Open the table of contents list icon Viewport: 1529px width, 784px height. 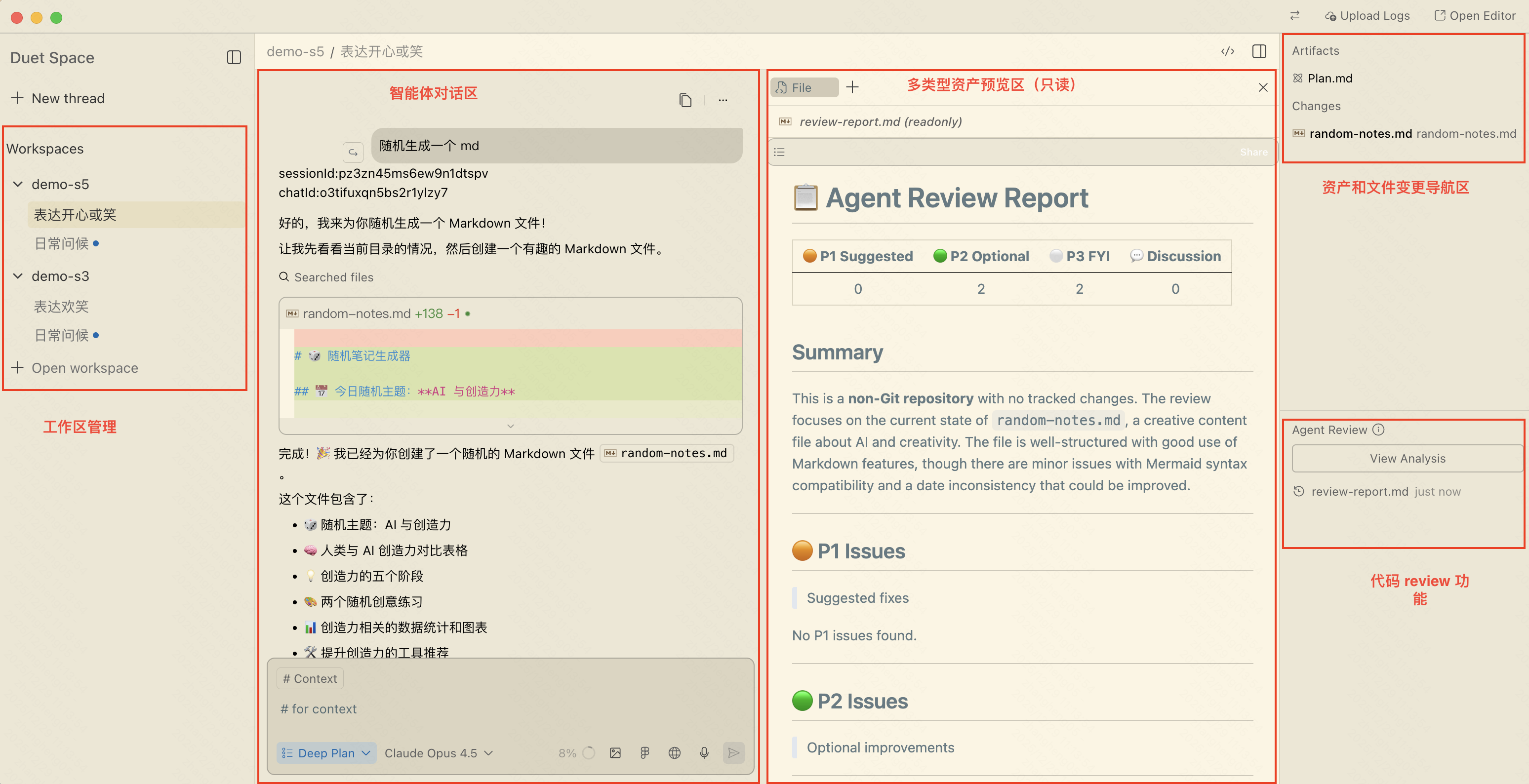tap(779, 152)
